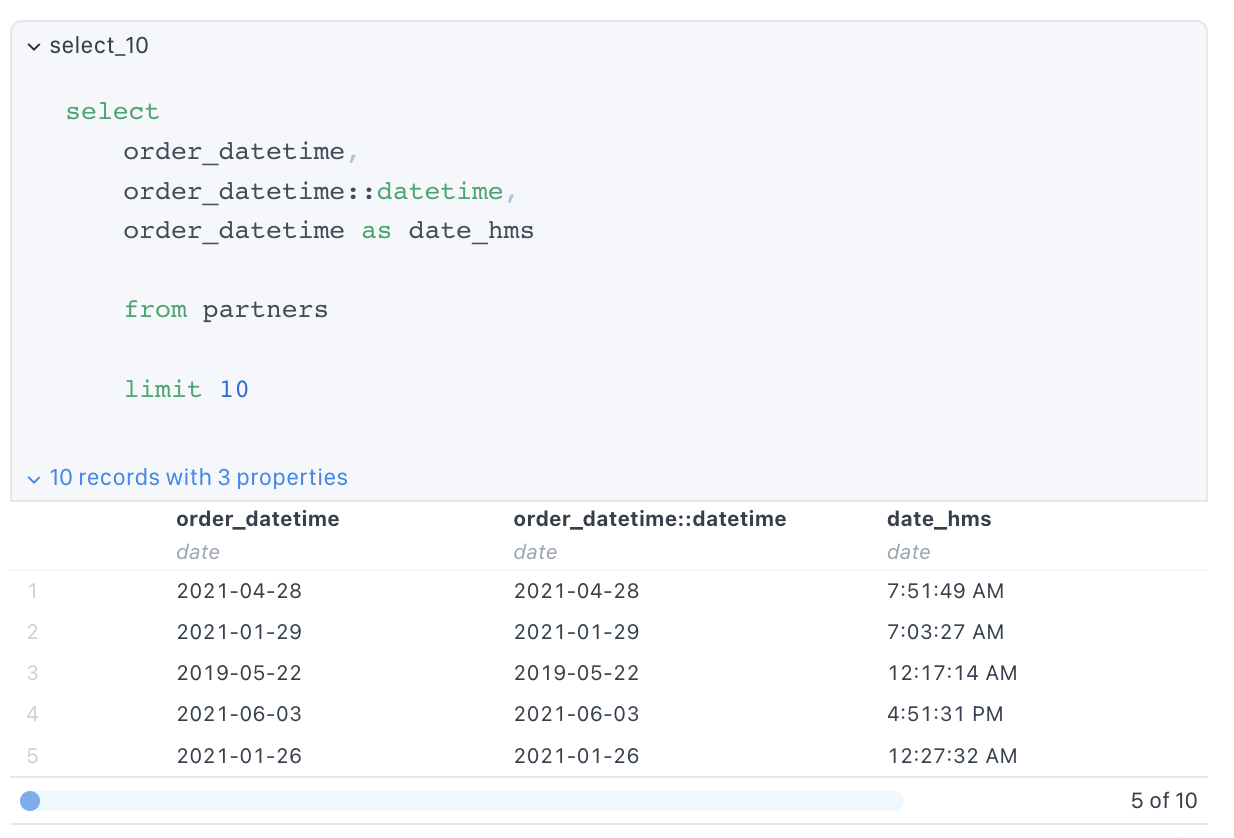Select the date_hms alias in the SQL
1234x838 pixels.
pos(470,230)
